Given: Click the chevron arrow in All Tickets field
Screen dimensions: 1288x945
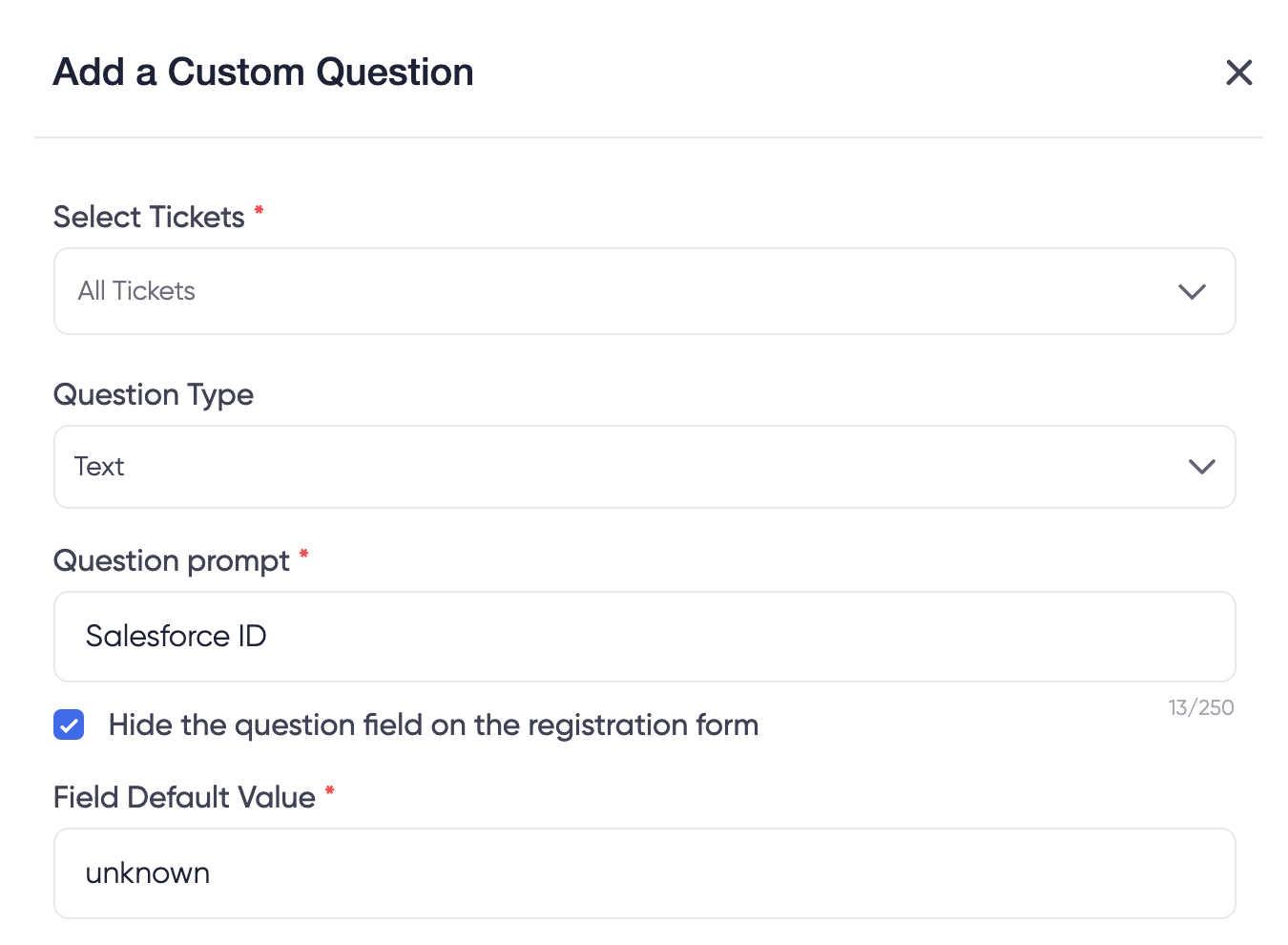Looking at the screenshot, I should (1192, 291).
